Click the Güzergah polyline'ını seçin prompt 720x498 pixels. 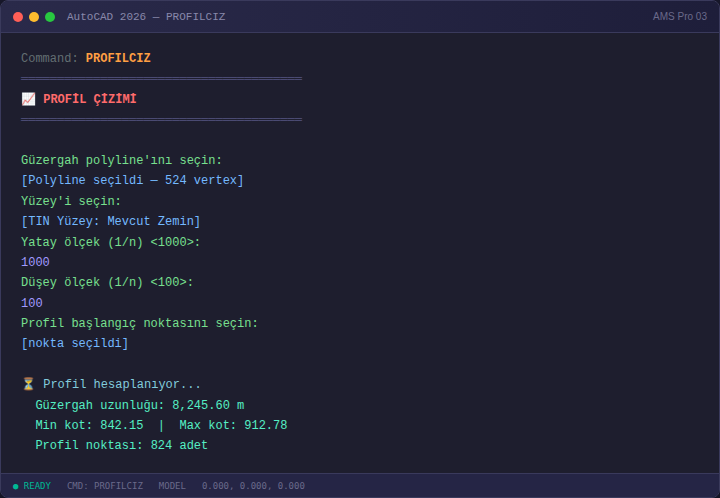(x=121, y=160)
